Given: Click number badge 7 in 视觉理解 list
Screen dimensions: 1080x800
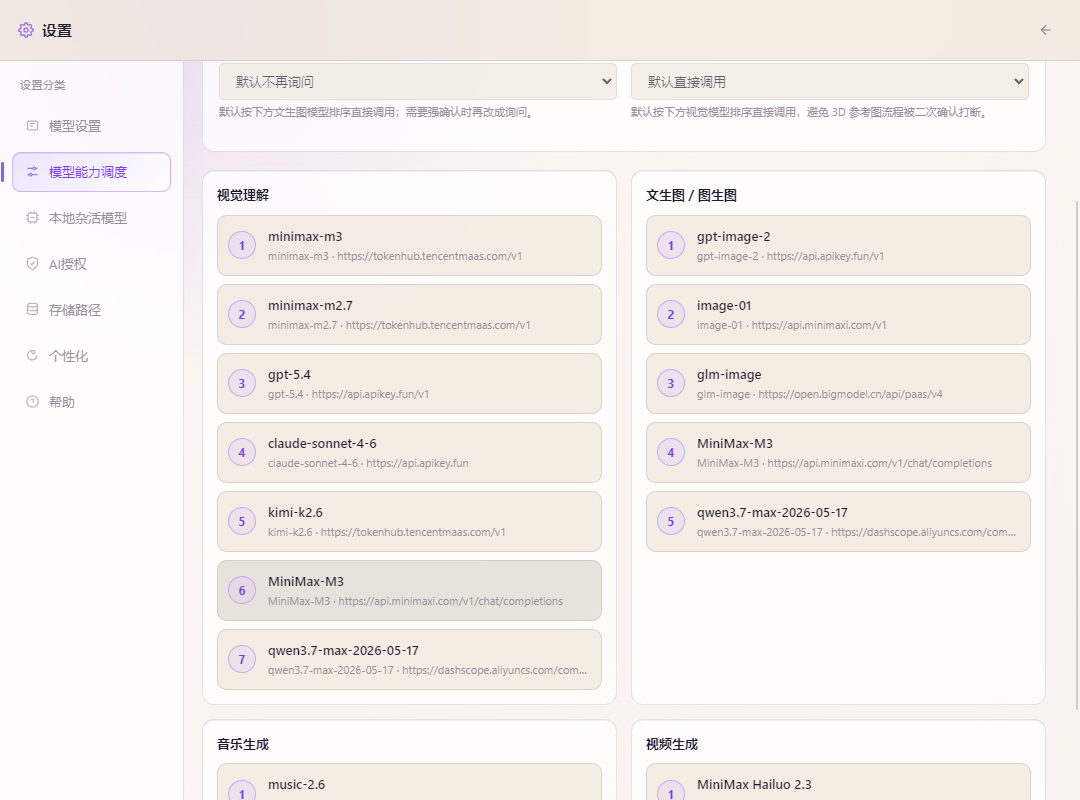Looking at the screenshot, I should coord(242,659).
